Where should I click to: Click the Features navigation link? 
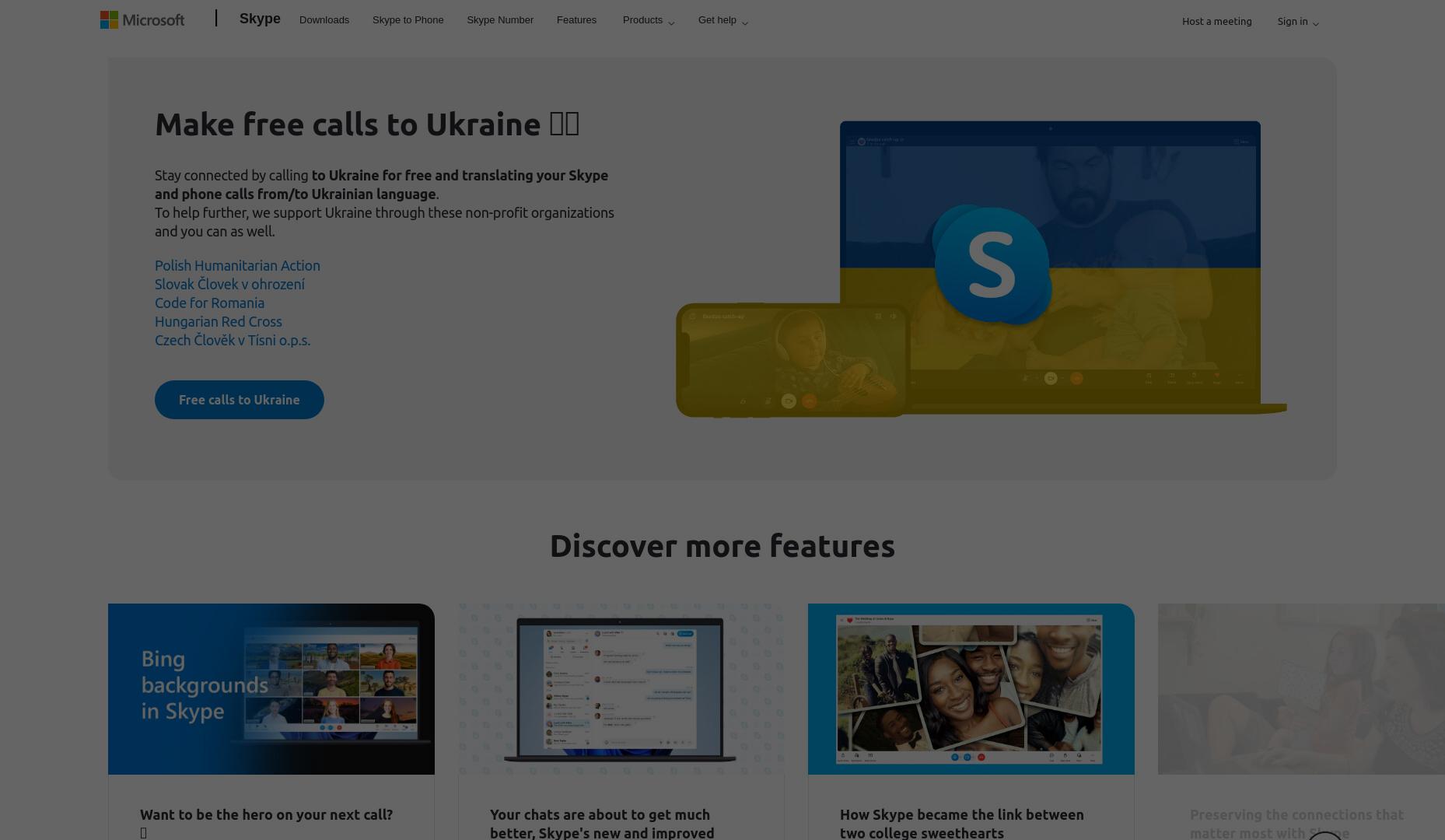[x=576, y=20]
